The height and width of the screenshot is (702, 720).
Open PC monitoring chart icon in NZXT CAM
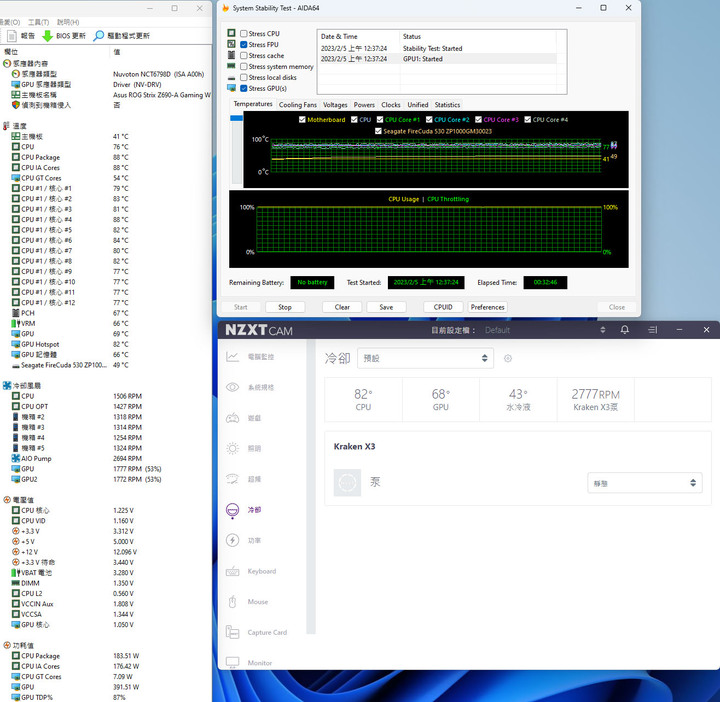tap(232, 357)
